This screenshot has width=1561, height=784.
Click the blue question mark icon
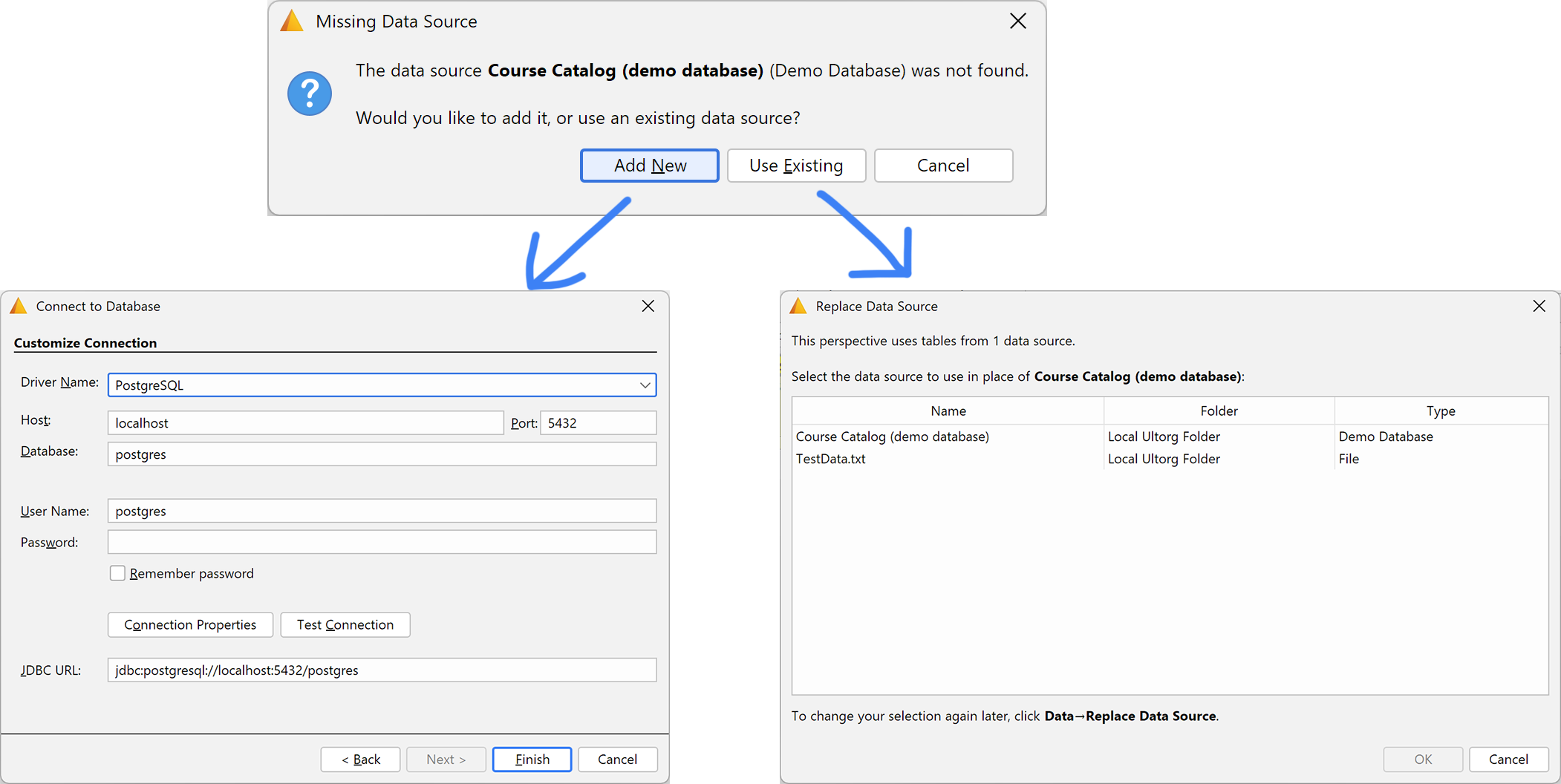pyautogui.click(x=310, y=94)
